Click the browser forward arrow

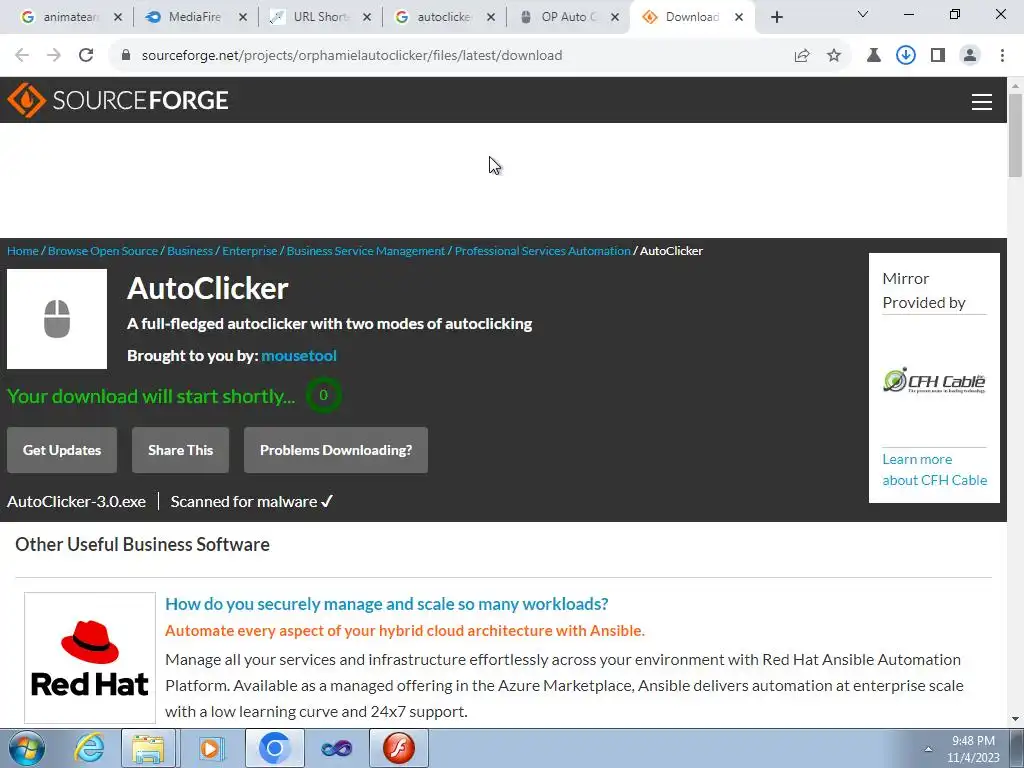pyautogui.click(x=54, y=55)
